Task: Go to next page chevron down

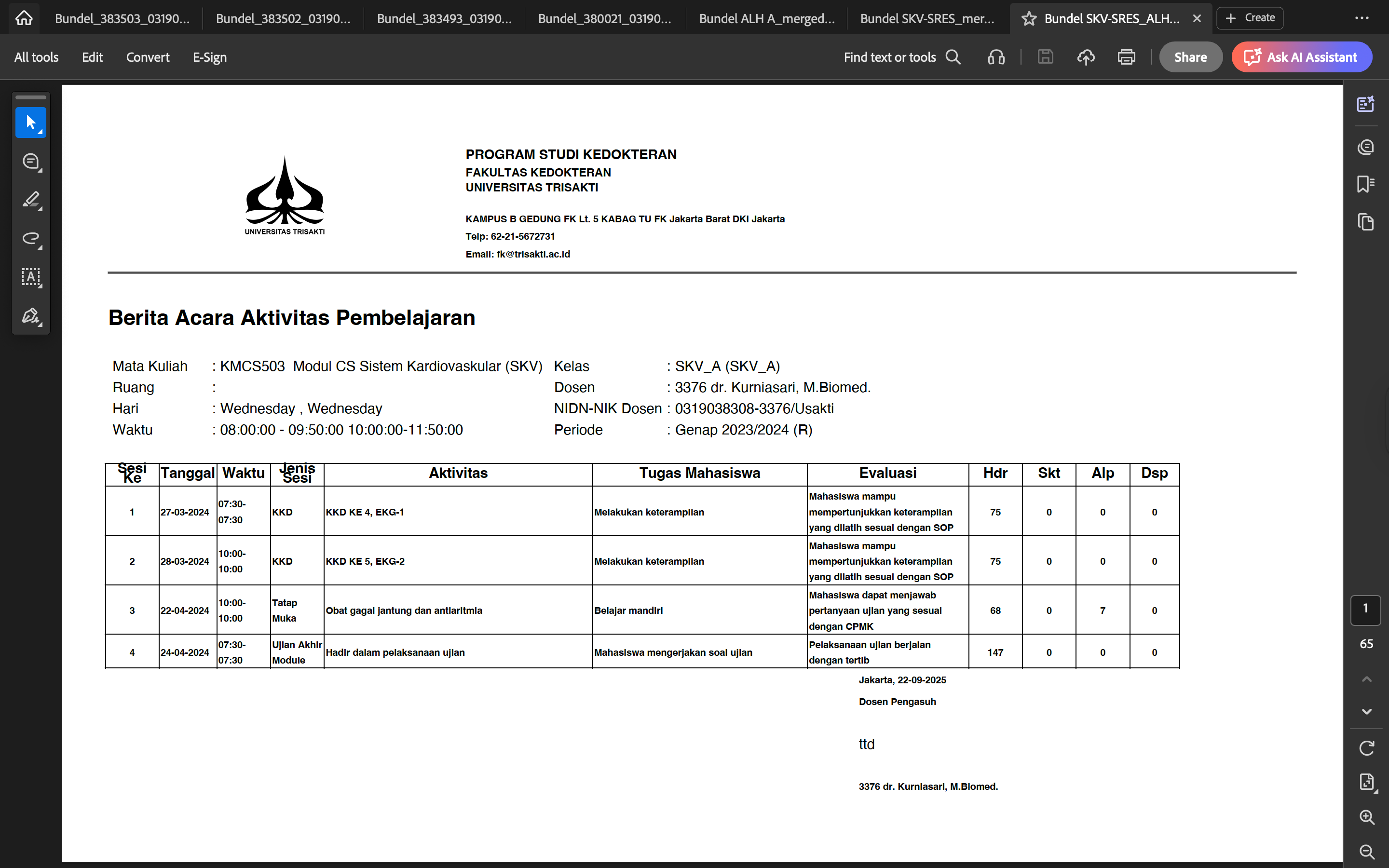Action: (1367, 712)
